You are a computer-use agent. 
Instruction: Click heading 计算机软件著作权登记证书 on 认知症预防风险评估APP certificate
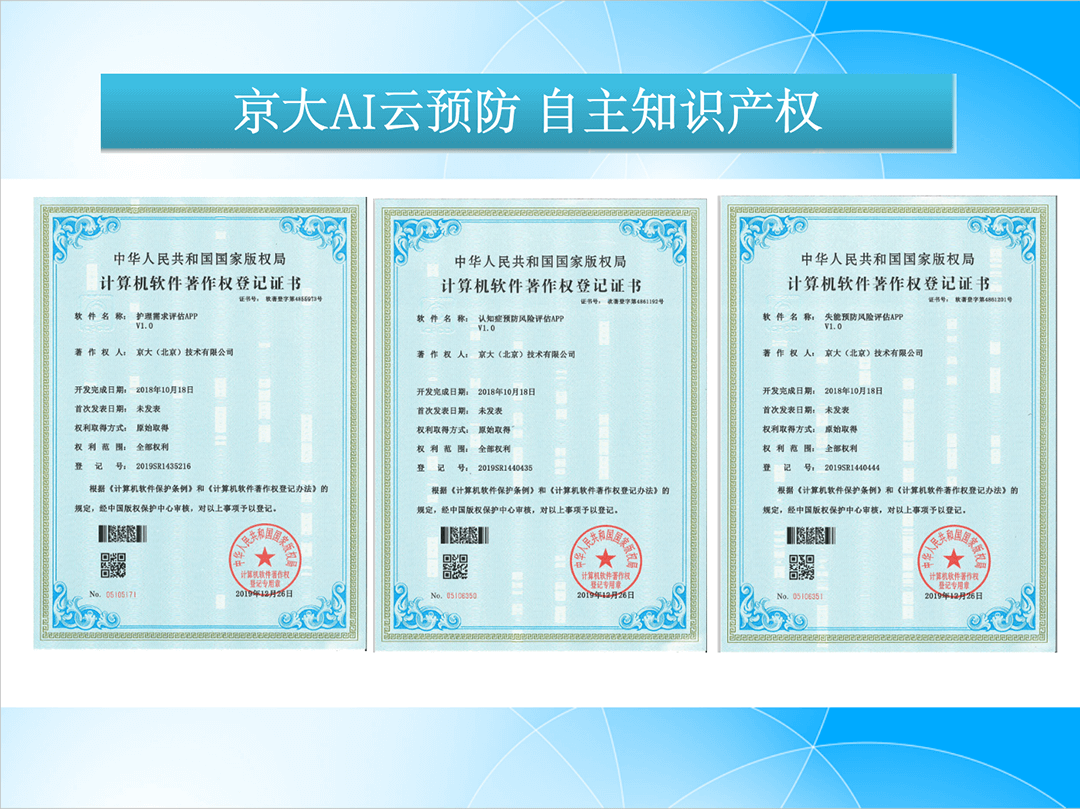pos(541,285)
